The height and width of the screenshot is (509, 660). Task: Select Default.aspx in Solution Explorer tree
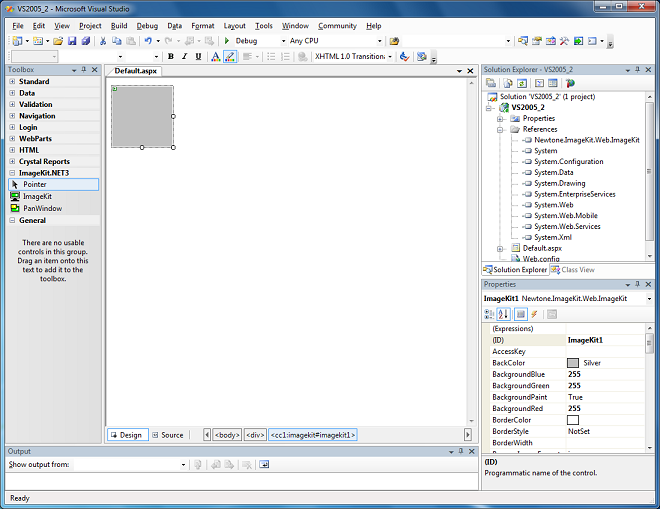[x=542, y=248]
